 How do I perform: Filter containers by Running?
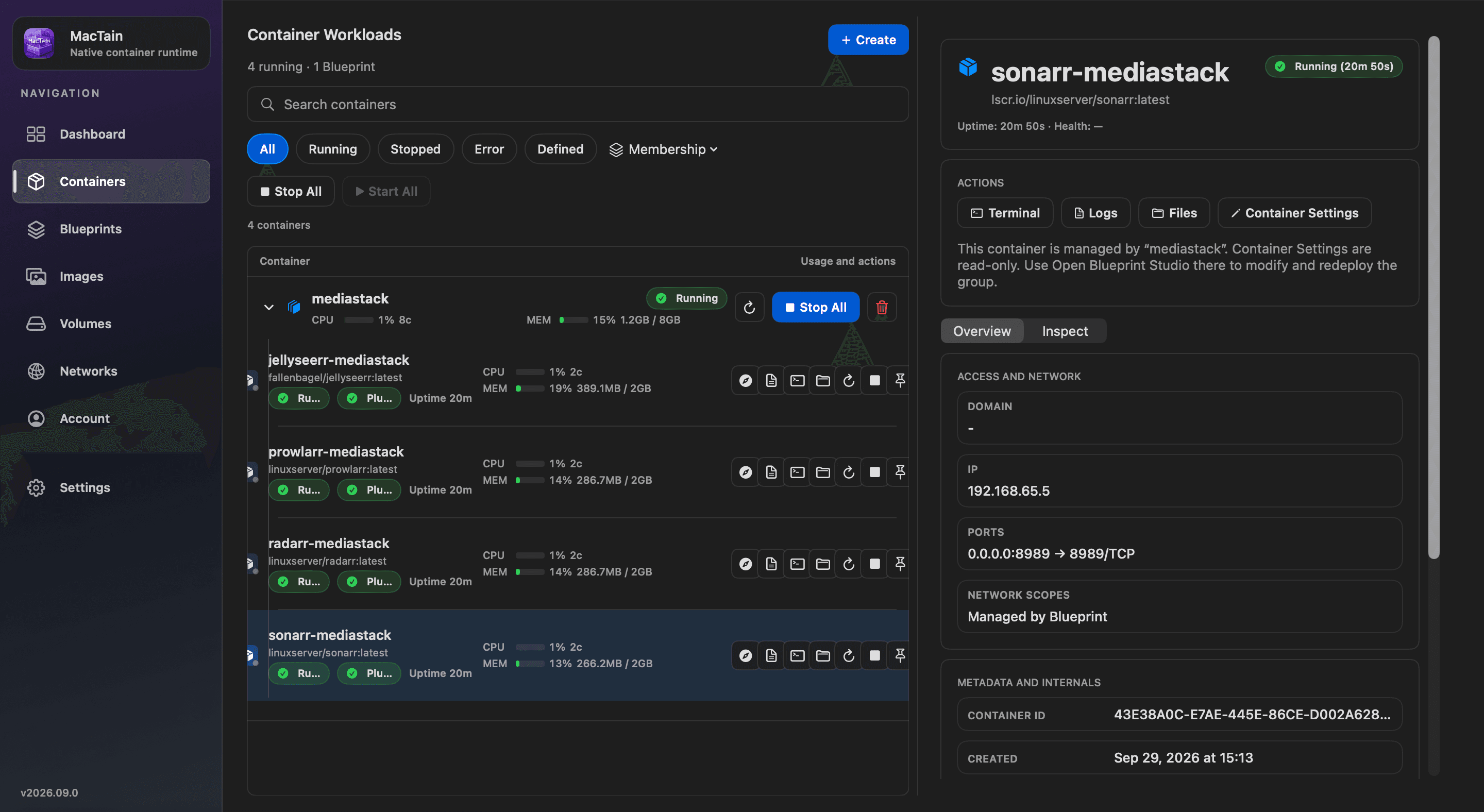pos(332,149)
